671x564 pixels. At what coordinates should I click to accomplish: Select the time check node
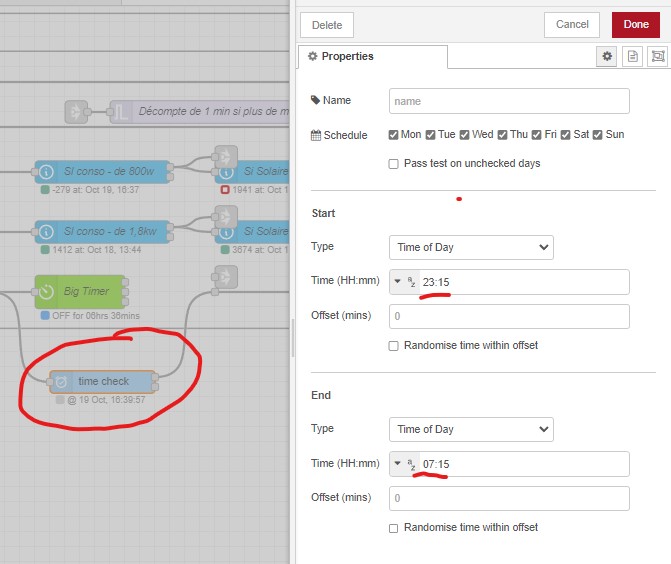pyautogui.click(x=102, y=382)
